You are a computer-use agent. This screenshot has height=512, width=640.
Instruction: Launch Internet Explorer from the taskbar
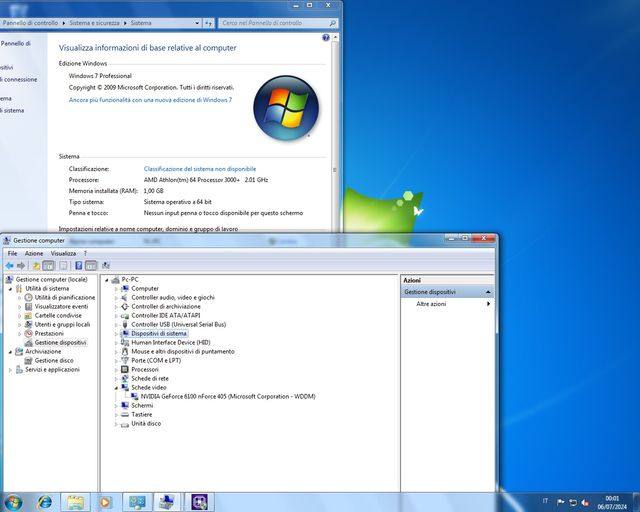[45, 501]
